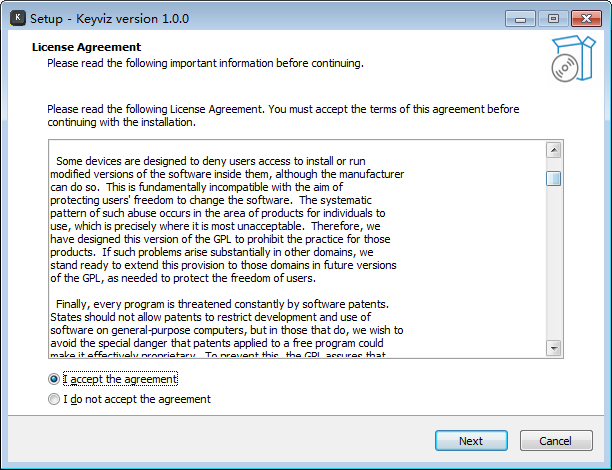Click the Keyviz app icon in title bar
The width and height of the screenshot is (612, 470).
18,18
